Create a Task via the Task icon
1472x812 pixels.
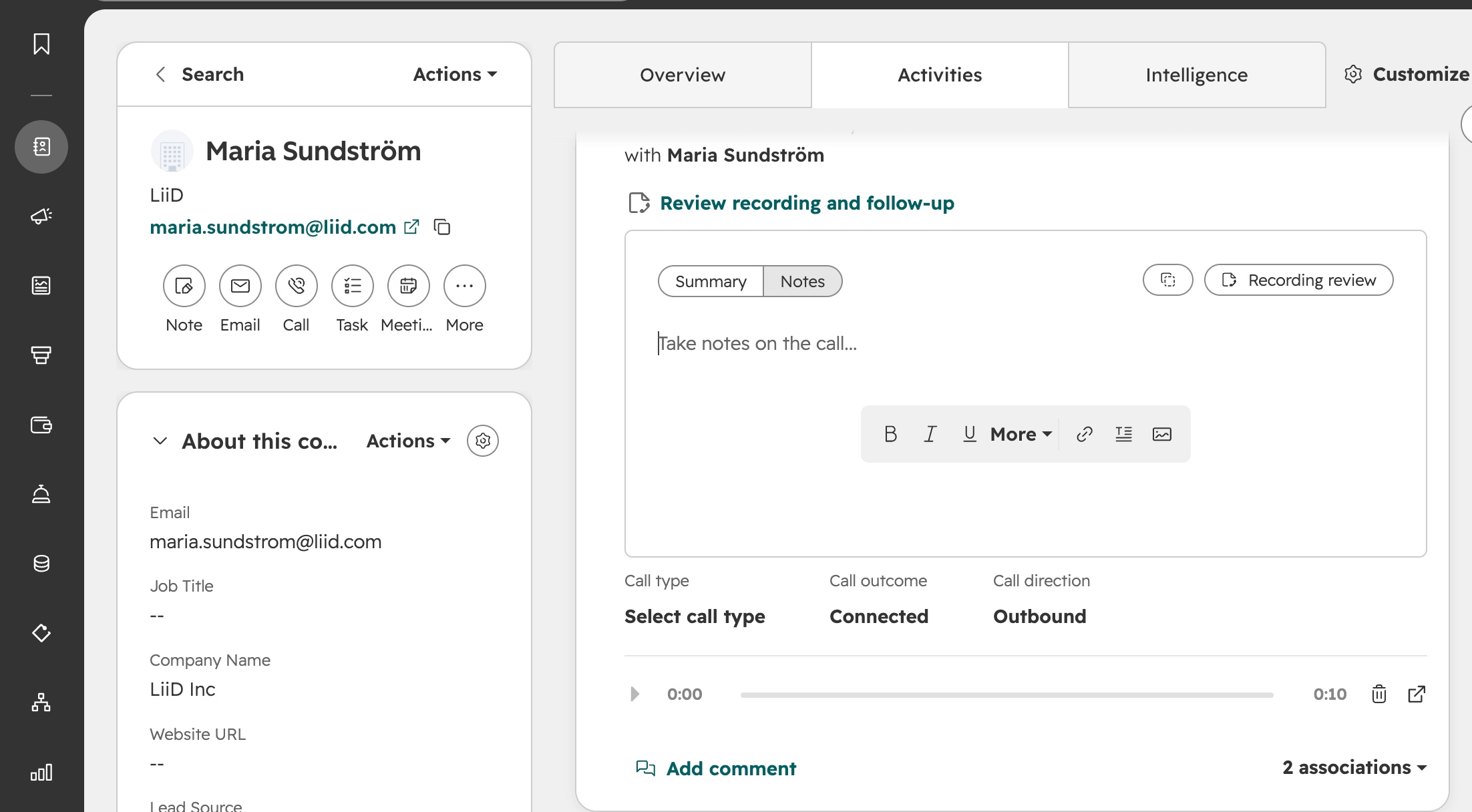(x=352, y=286)
